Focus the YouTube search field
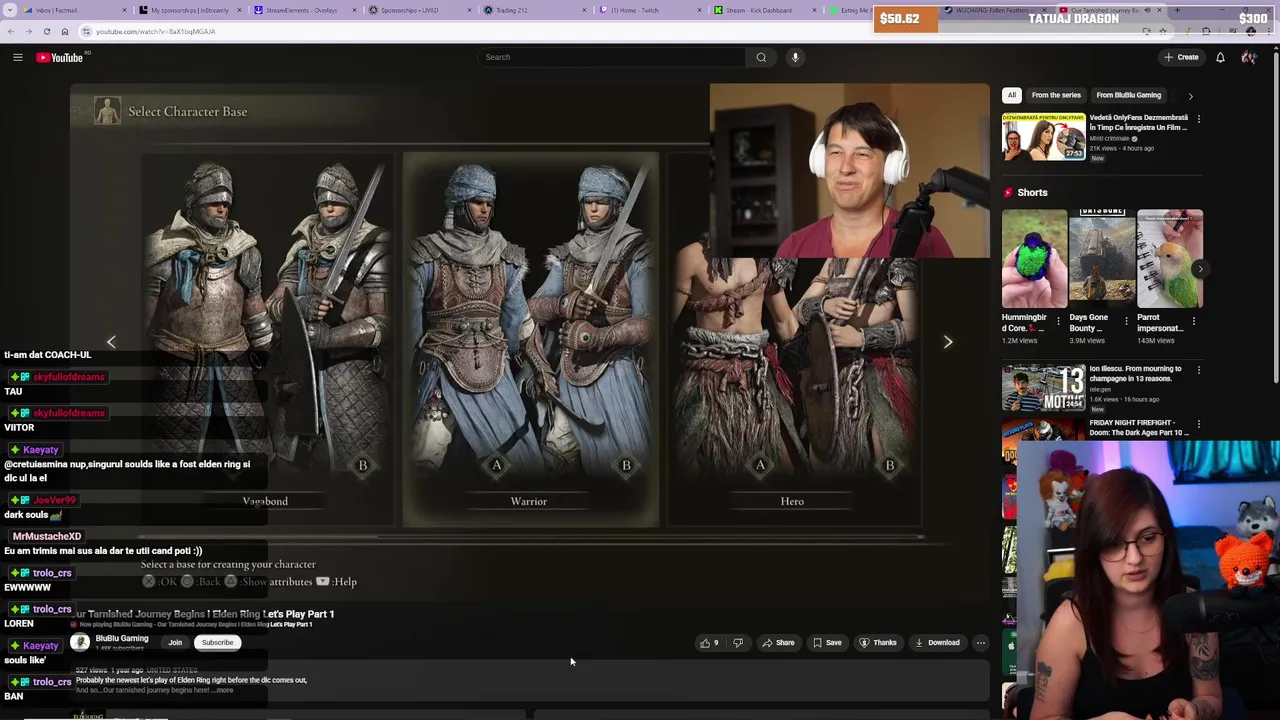The image size is (1280, 720). point(612,57)
